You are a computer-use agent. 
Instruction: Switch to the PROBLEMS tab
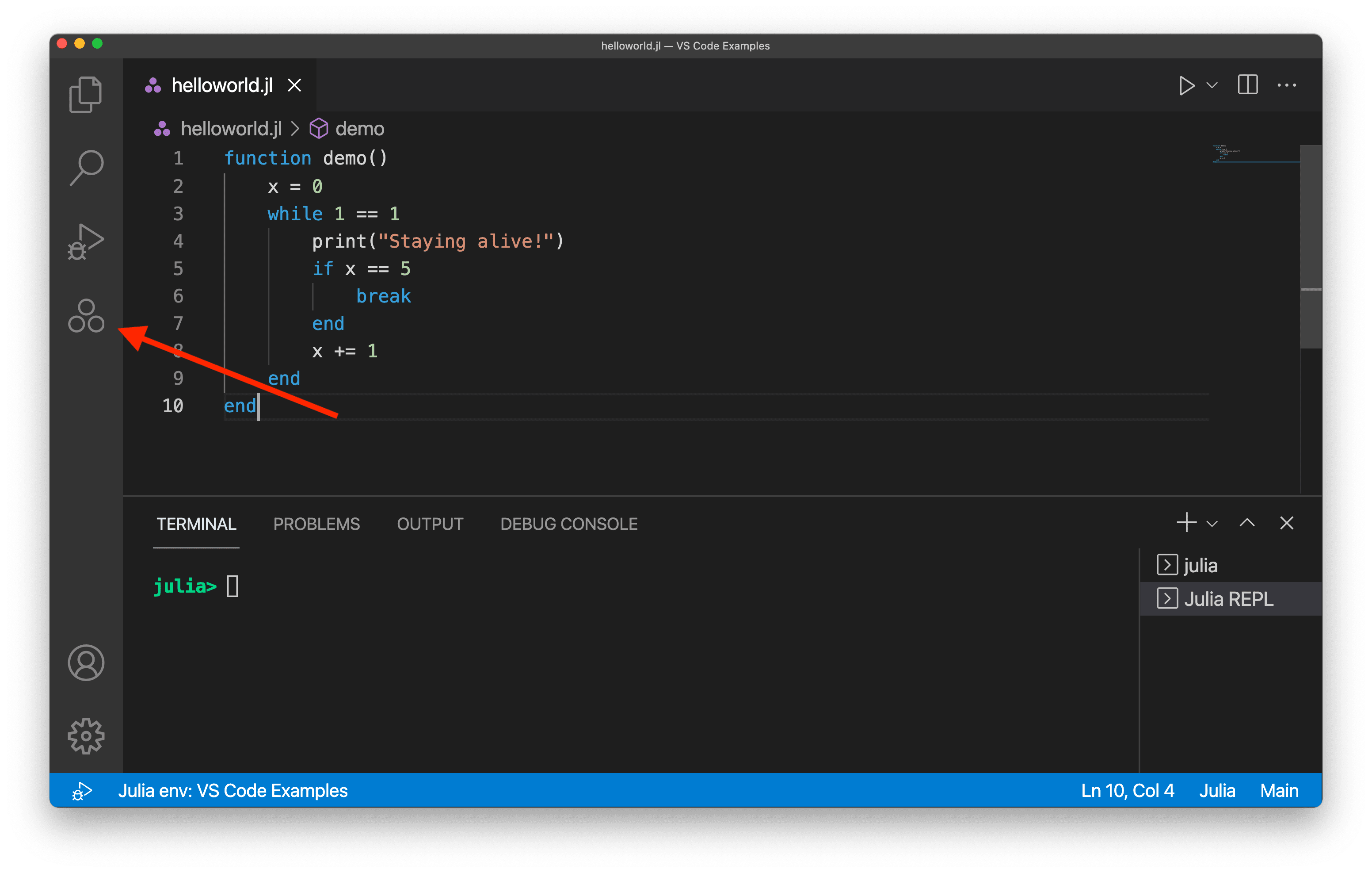pos(316,524)
